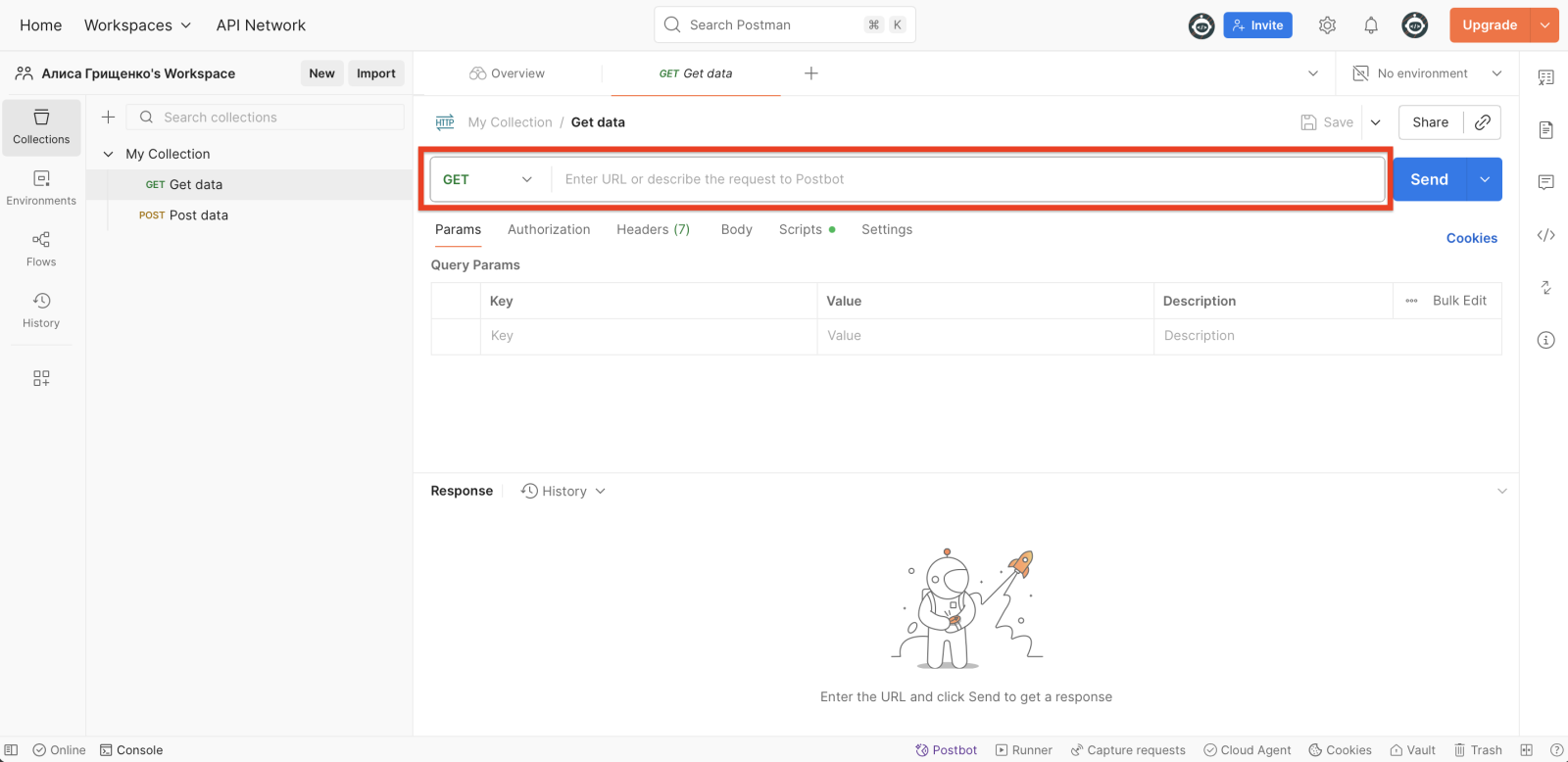
Task: Switch to the Headers tab
Action: coord(653,229)
